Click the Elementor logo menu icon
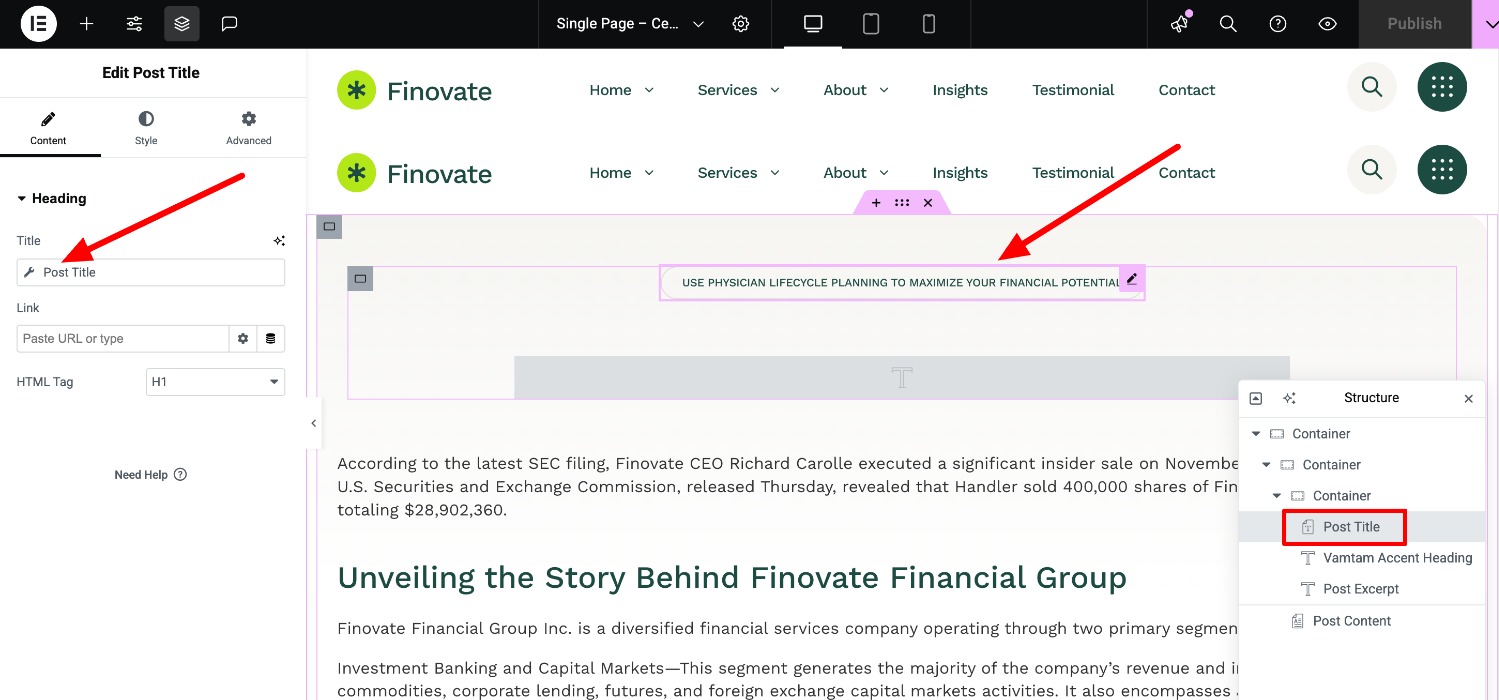 [x=39, y=23]
